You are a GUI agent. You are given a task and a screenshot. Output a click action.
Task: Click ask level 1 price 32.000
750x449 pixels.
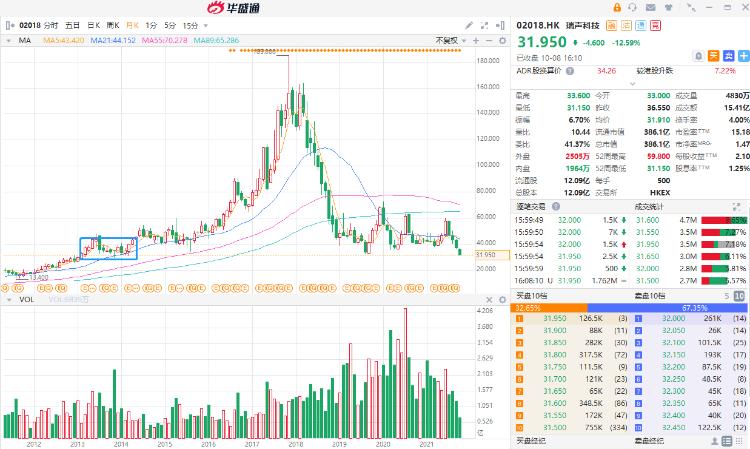673,318
